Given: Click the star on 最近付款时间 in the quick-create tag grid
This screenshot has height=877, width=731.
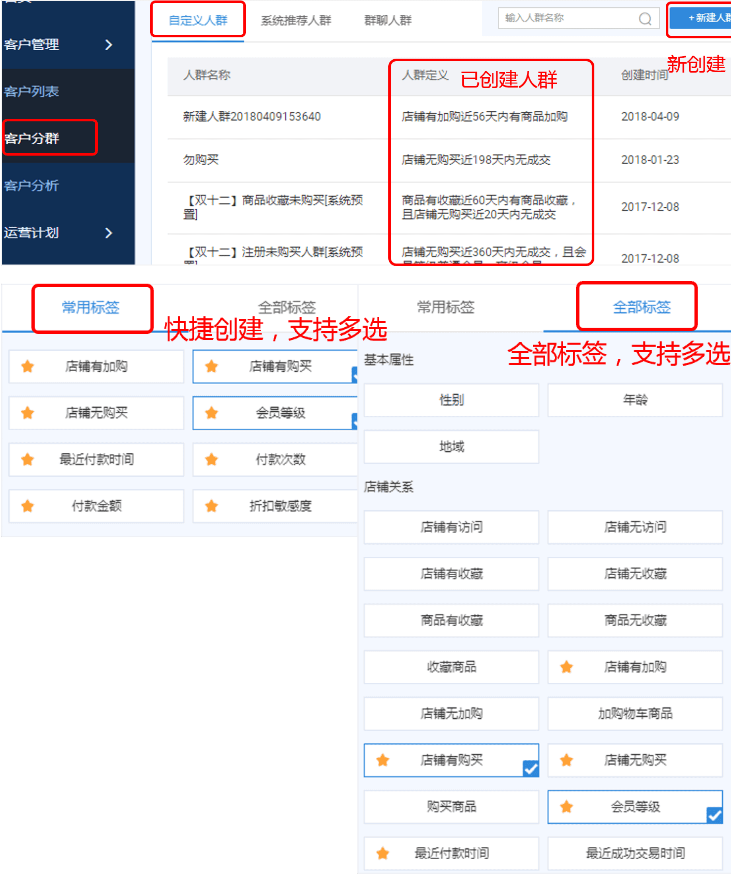Looking at the screenshot, I should pyautogui.click(x=27, y=460).
